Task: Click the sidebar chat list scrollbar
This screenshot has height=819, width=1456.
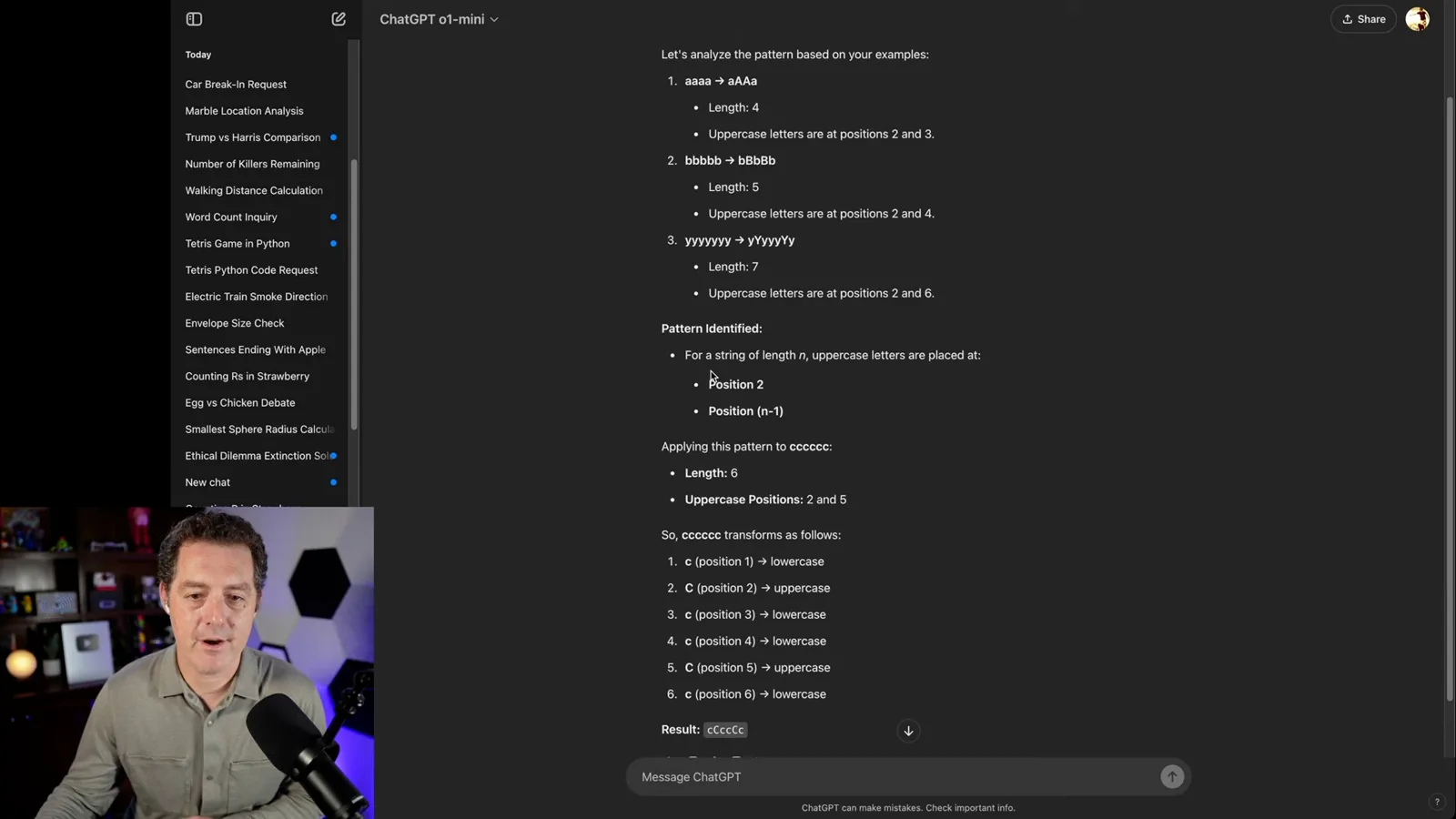Action: tap(354, 294)
